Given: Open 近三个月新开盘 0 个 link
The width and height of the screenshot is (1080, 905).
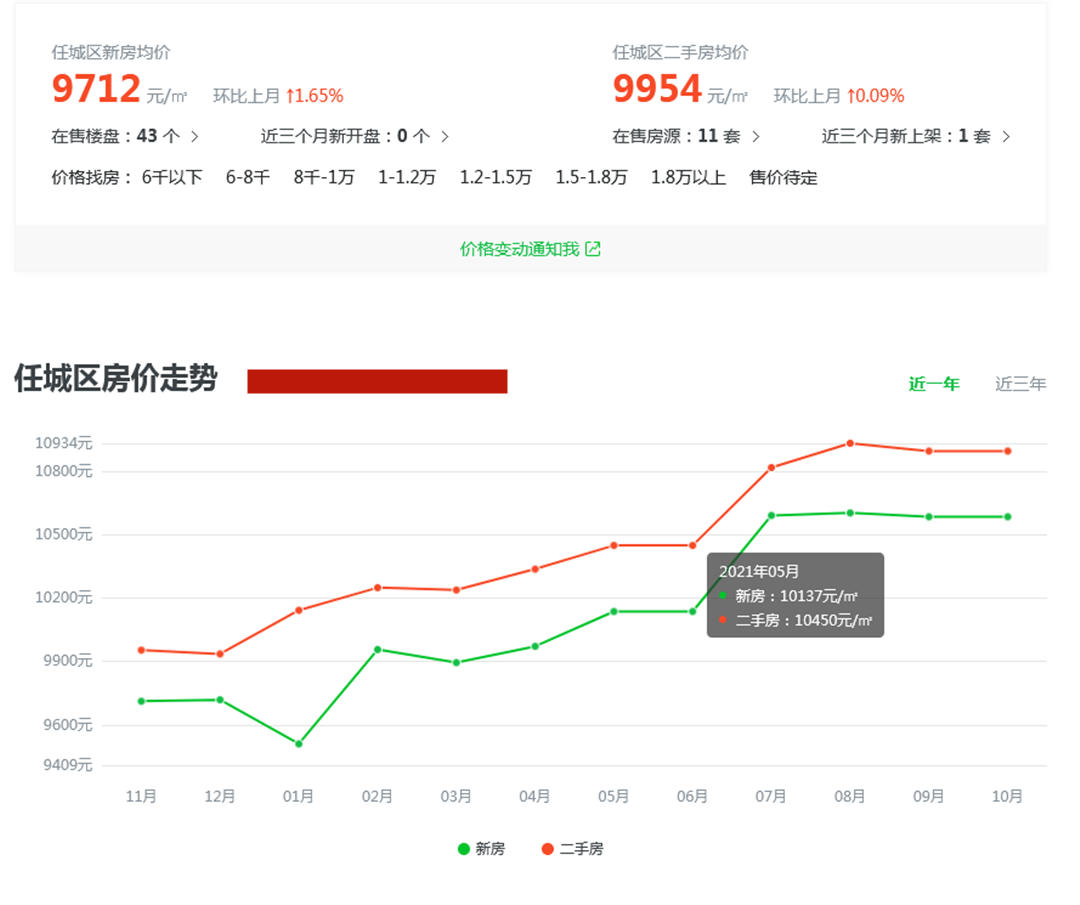Looking at the screenshot, I should click(355, 136).
